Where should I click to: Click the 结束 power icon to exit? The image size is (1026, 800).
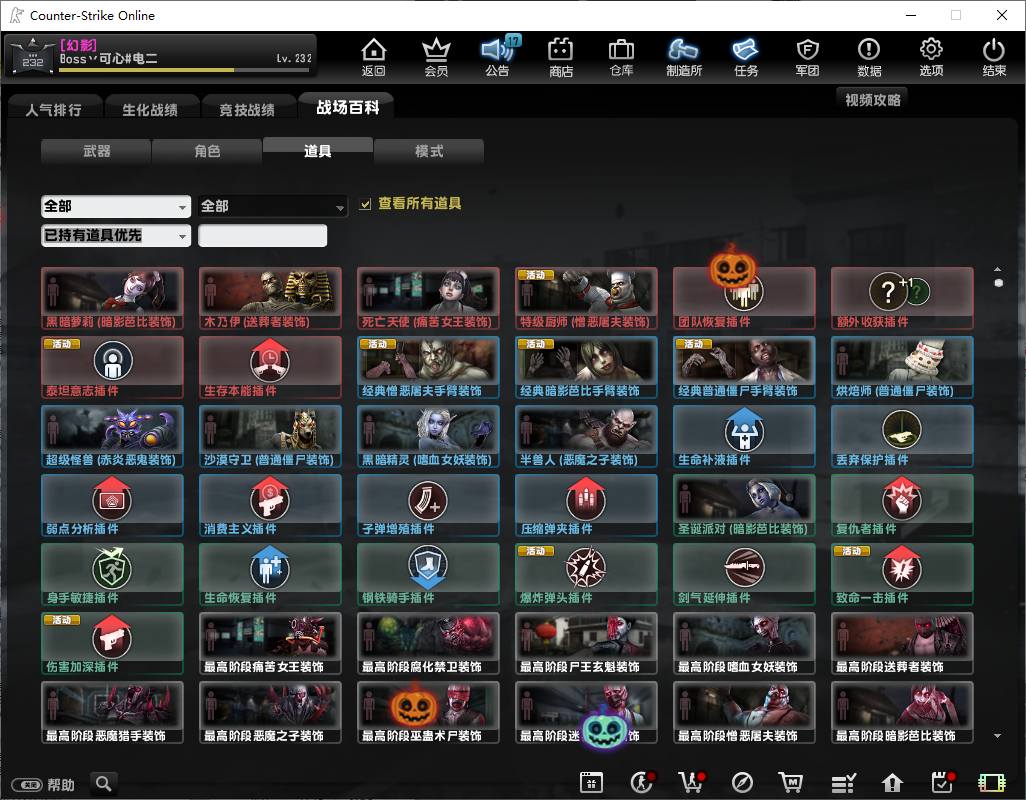click(993, 57)
